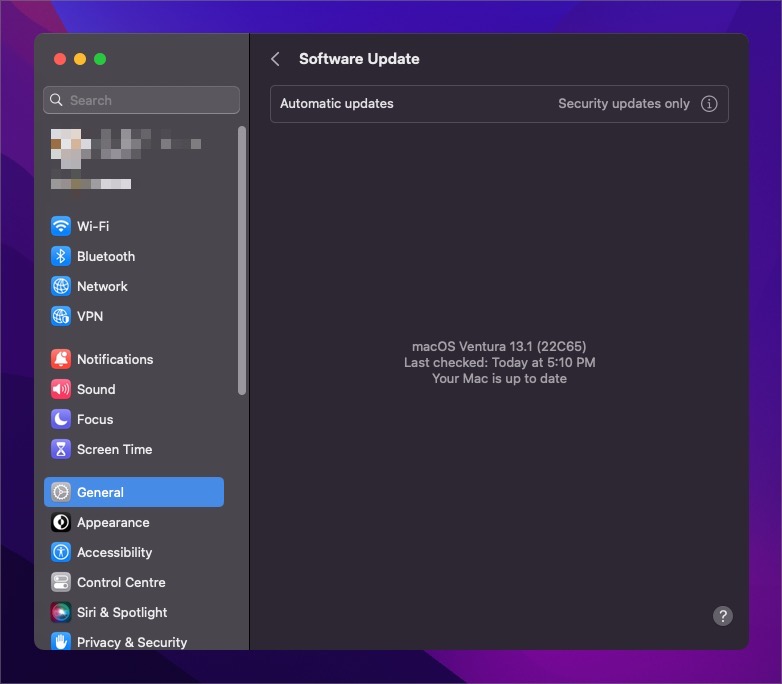Open Siri & Spotlight icon
This screenshot has width=782, height=684.
[x=61, y=612]
